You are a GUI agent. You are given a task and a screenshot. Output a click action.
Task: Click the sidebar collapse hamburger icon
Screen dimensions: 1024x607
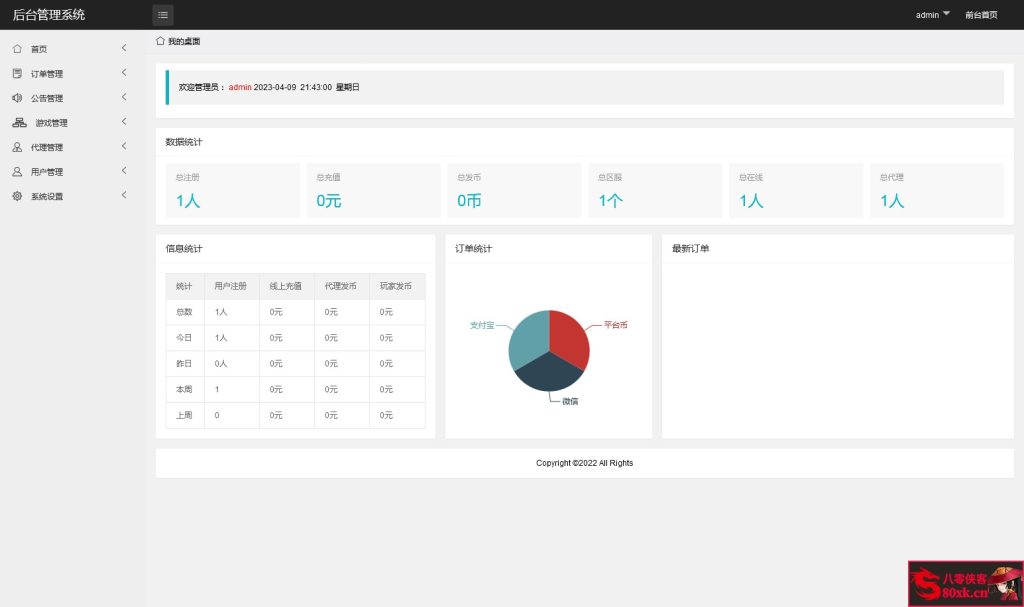click(163, 15)
